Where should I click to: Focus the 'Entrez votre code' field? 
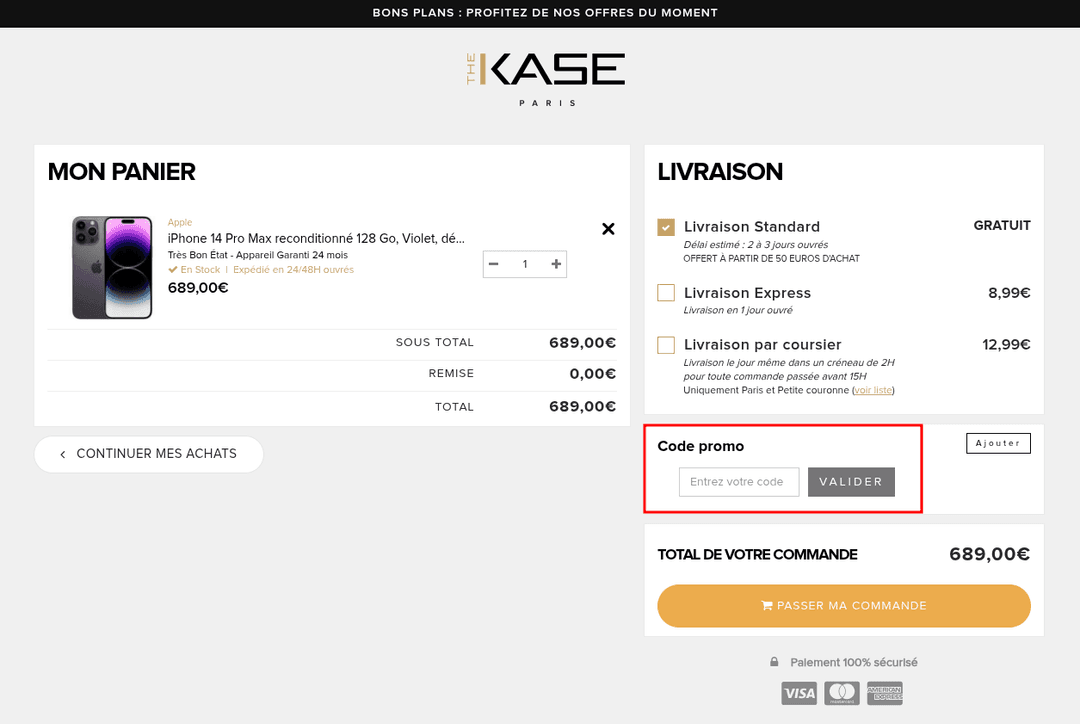click(x=739, y=482)
